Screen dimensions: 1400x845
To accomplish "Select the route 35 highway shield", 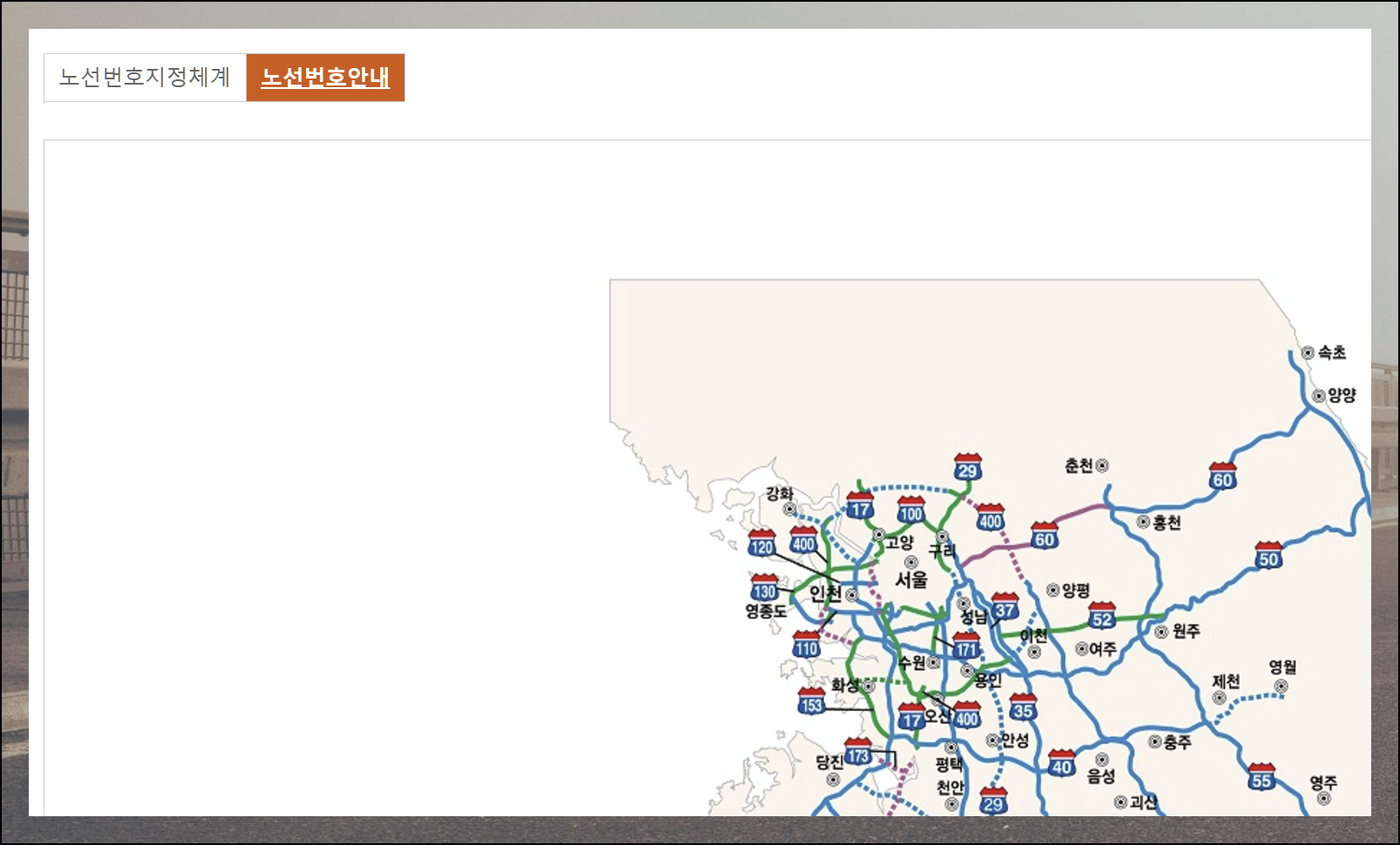I will [x=1023, y=707].
